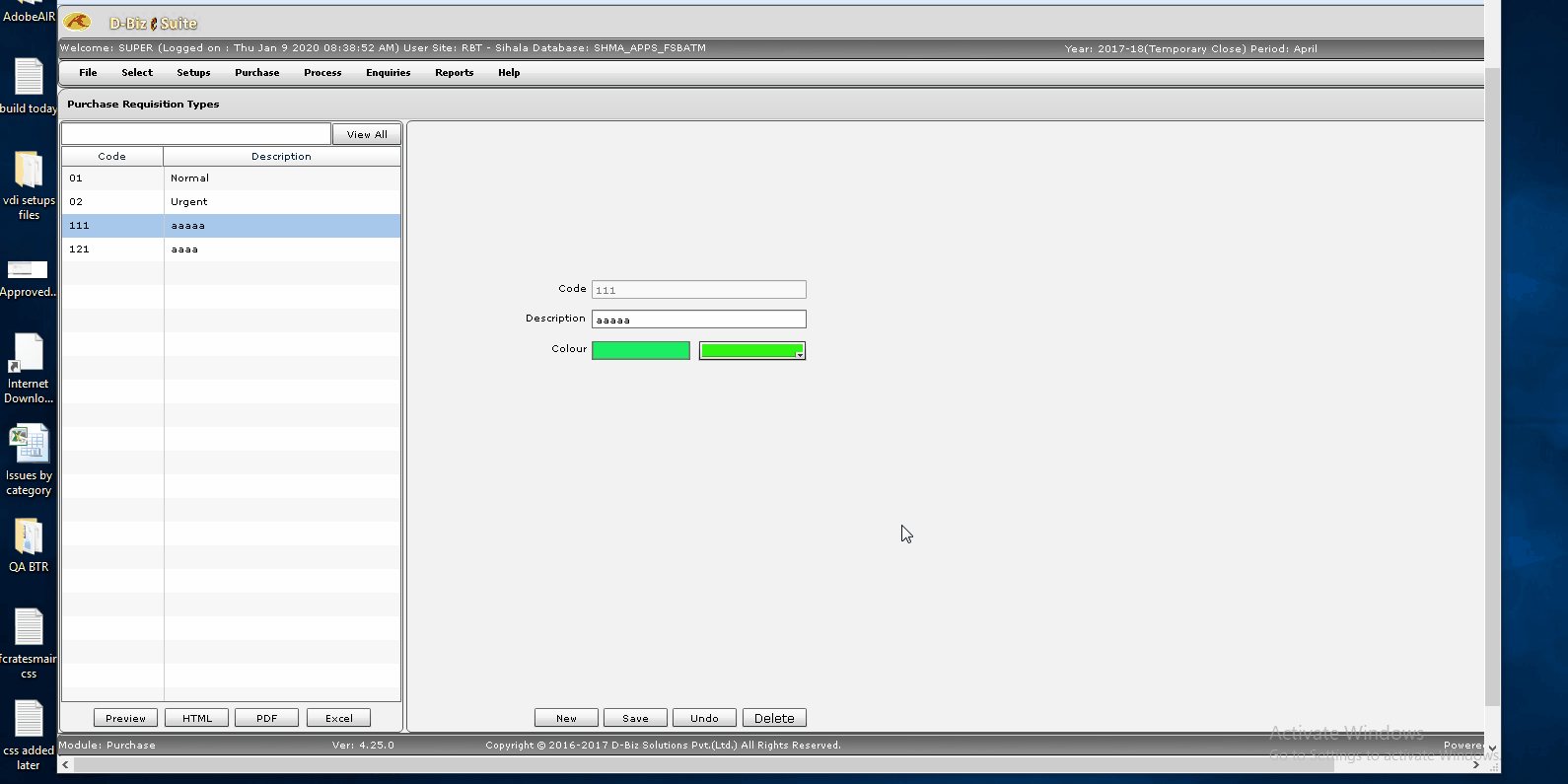
Task: Open the Help menu
Action: point(509,73)
